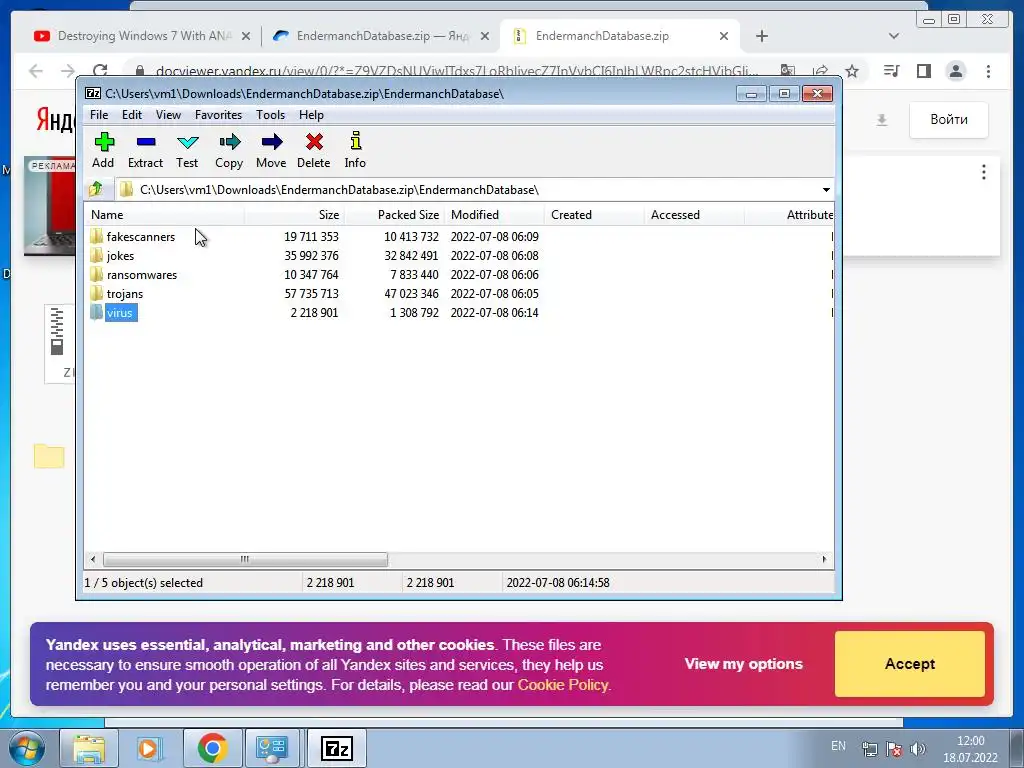This screenshot has width=1024, height=768.
Task: Open the Favorites menu
Action: coord(218,115)
